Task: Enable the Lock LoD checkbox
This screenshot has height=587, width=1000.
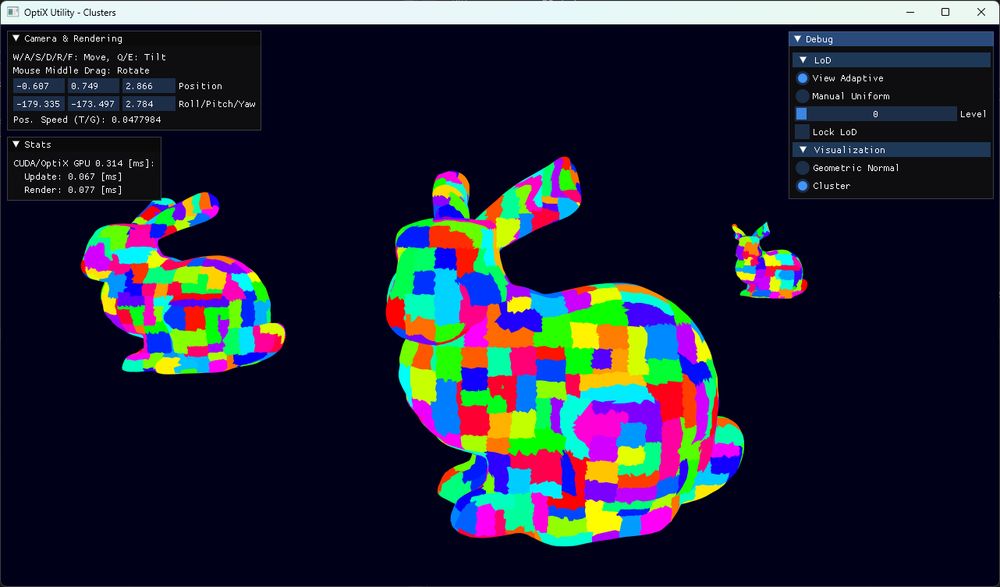Action: click(x=802, y=132)
